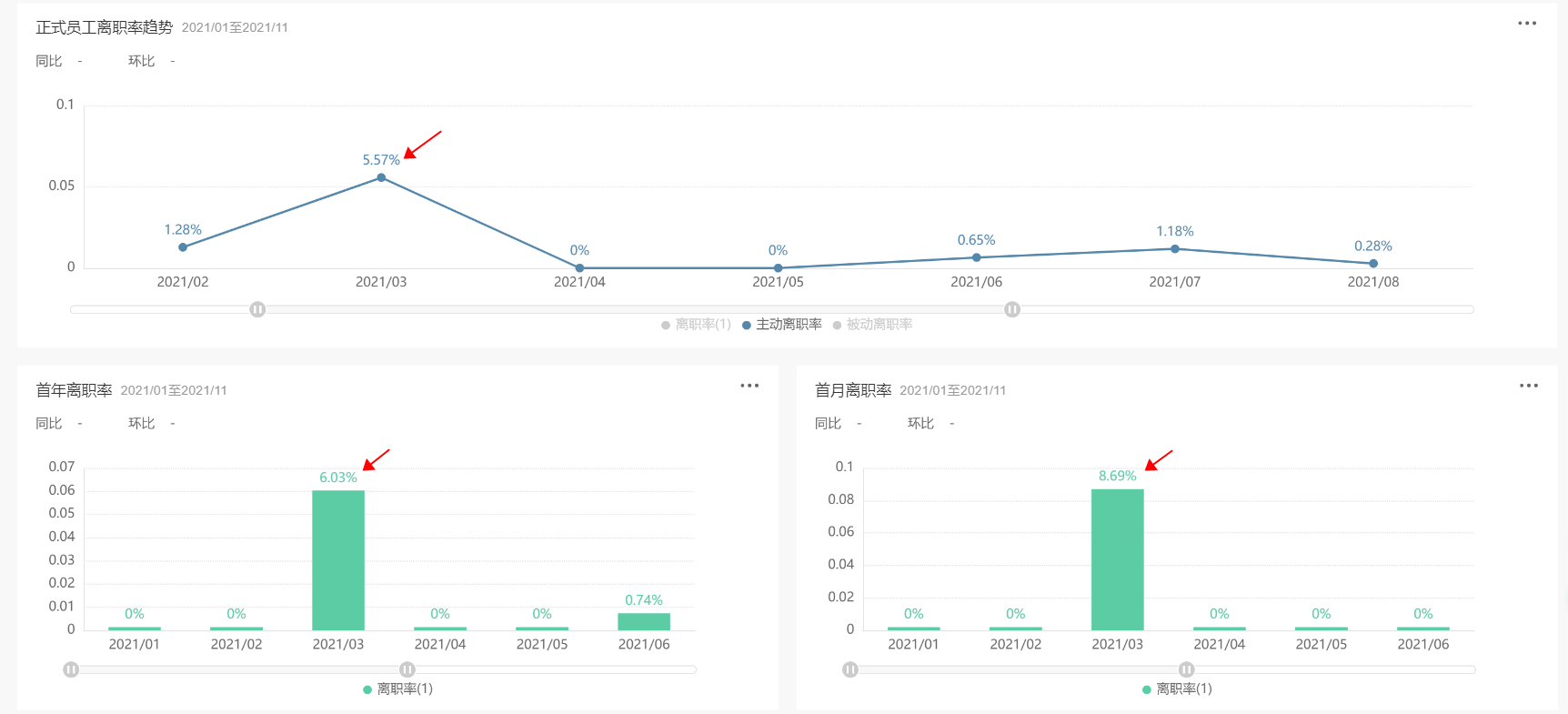Toggle 离职率(1) legend under 首月离职率 chart

(x=1177, y=689)
